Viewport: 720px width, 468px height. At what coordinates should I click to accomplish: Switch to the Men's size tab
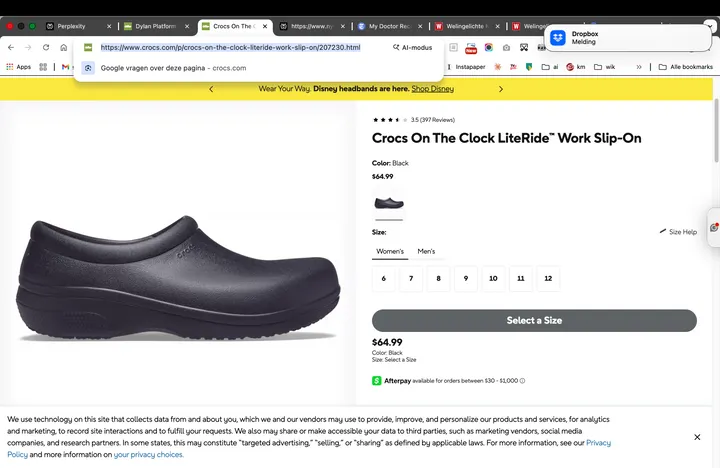426,251
